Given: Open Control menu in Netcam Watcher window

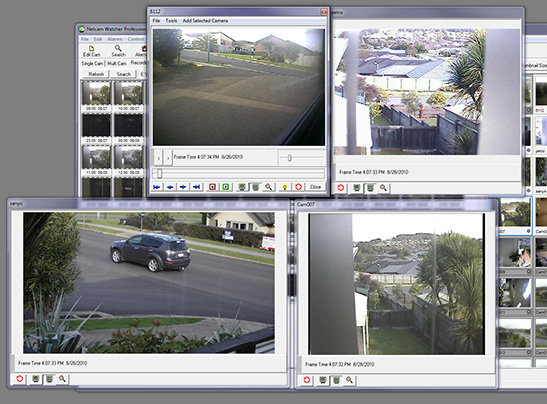Looking at the screenshot, I should click(x=136, y=39).
